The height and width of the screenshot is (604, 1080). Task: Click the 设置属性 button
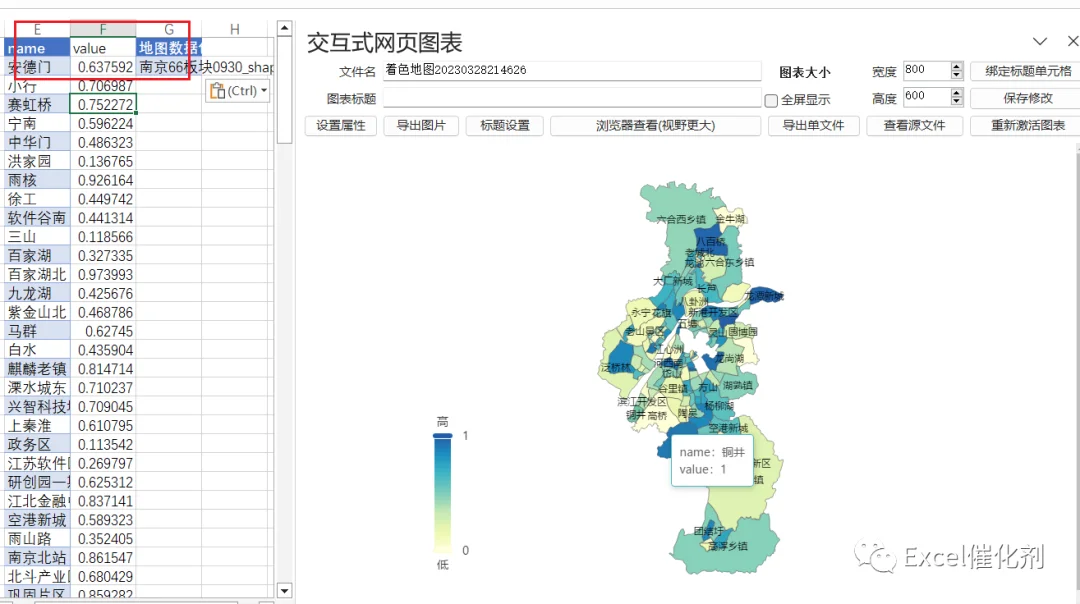(340, 125)
